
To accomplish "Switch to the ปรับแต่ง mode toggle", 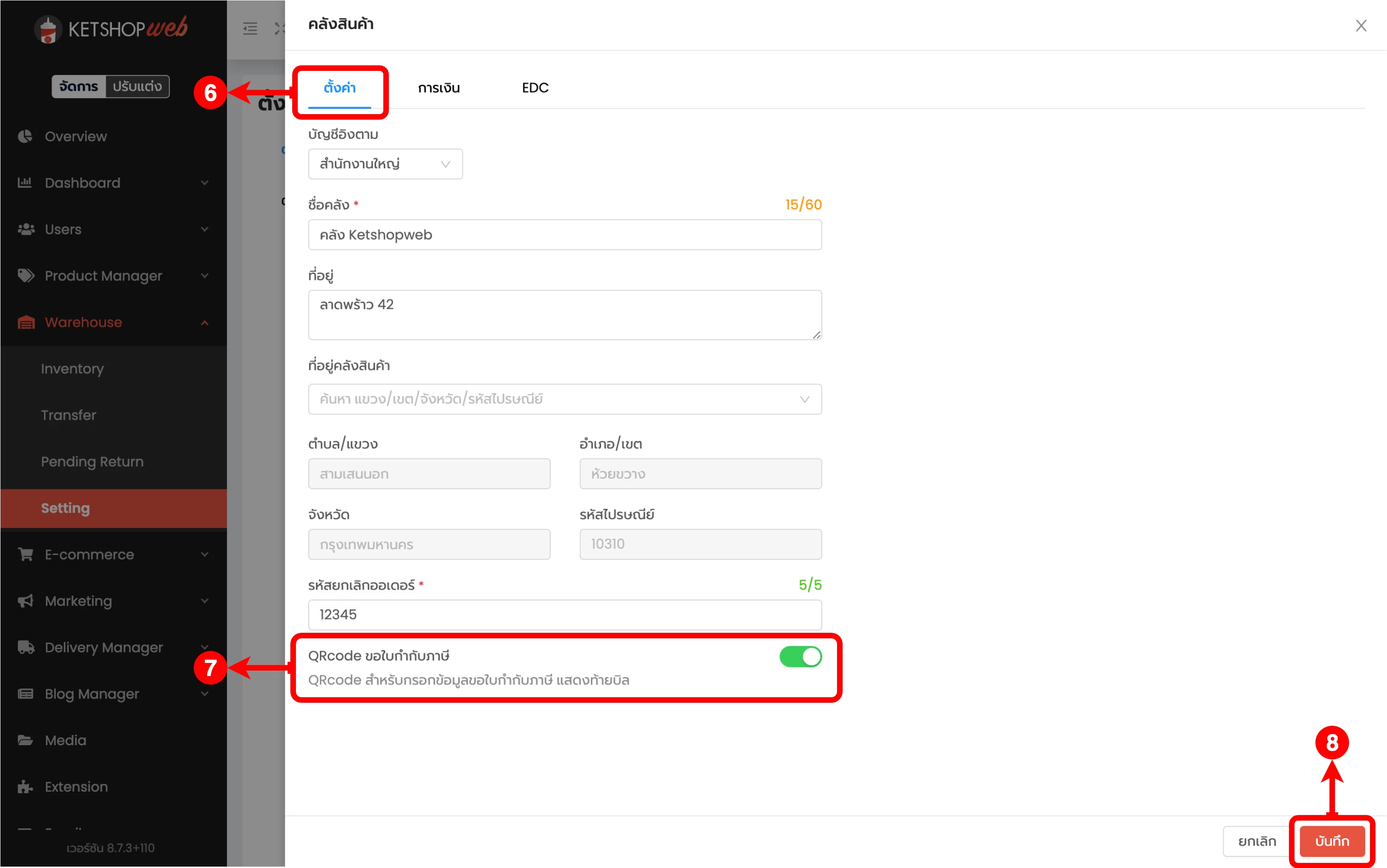I will click(x=137, y=87).
